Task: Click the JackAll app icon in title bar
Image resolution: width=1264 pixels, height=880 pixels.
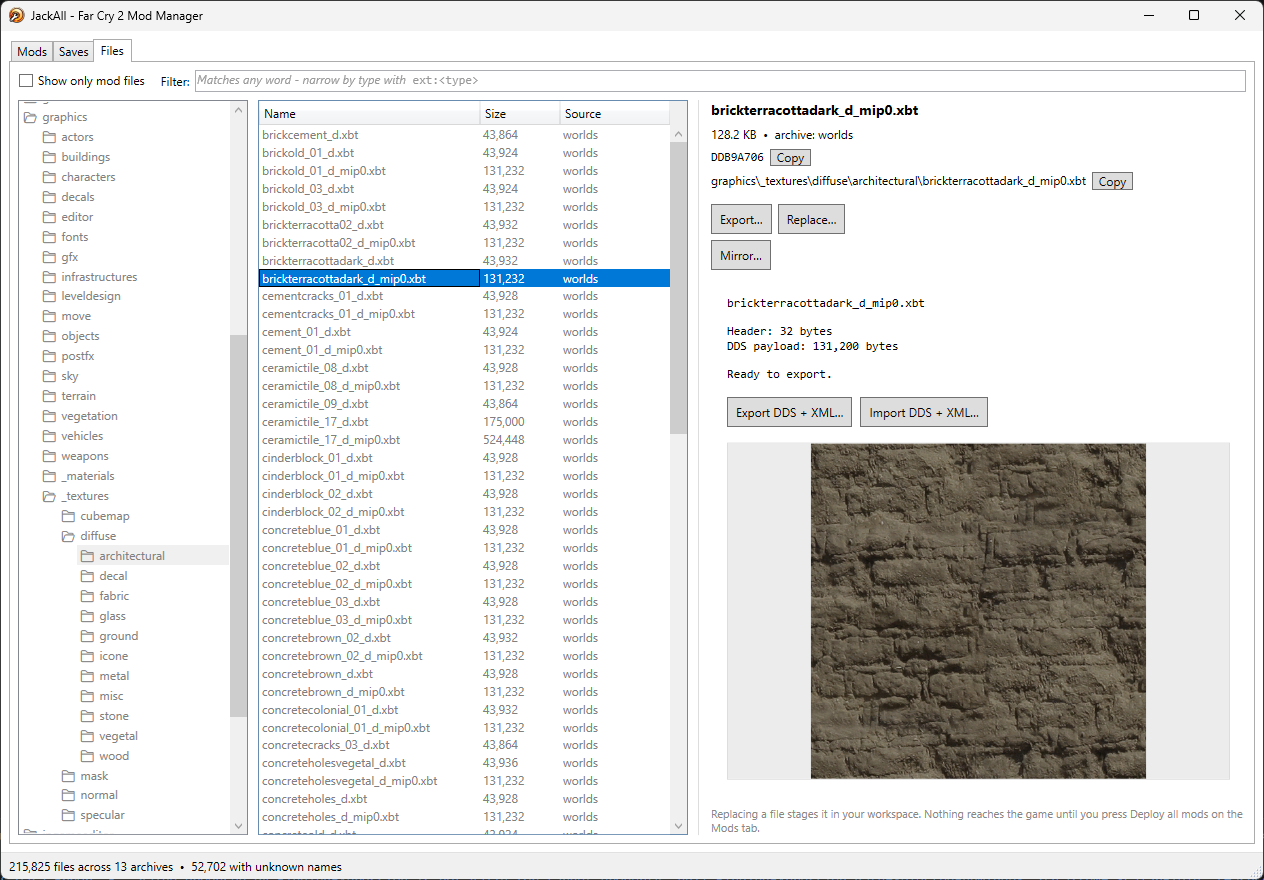Action: tap(16, 15)
